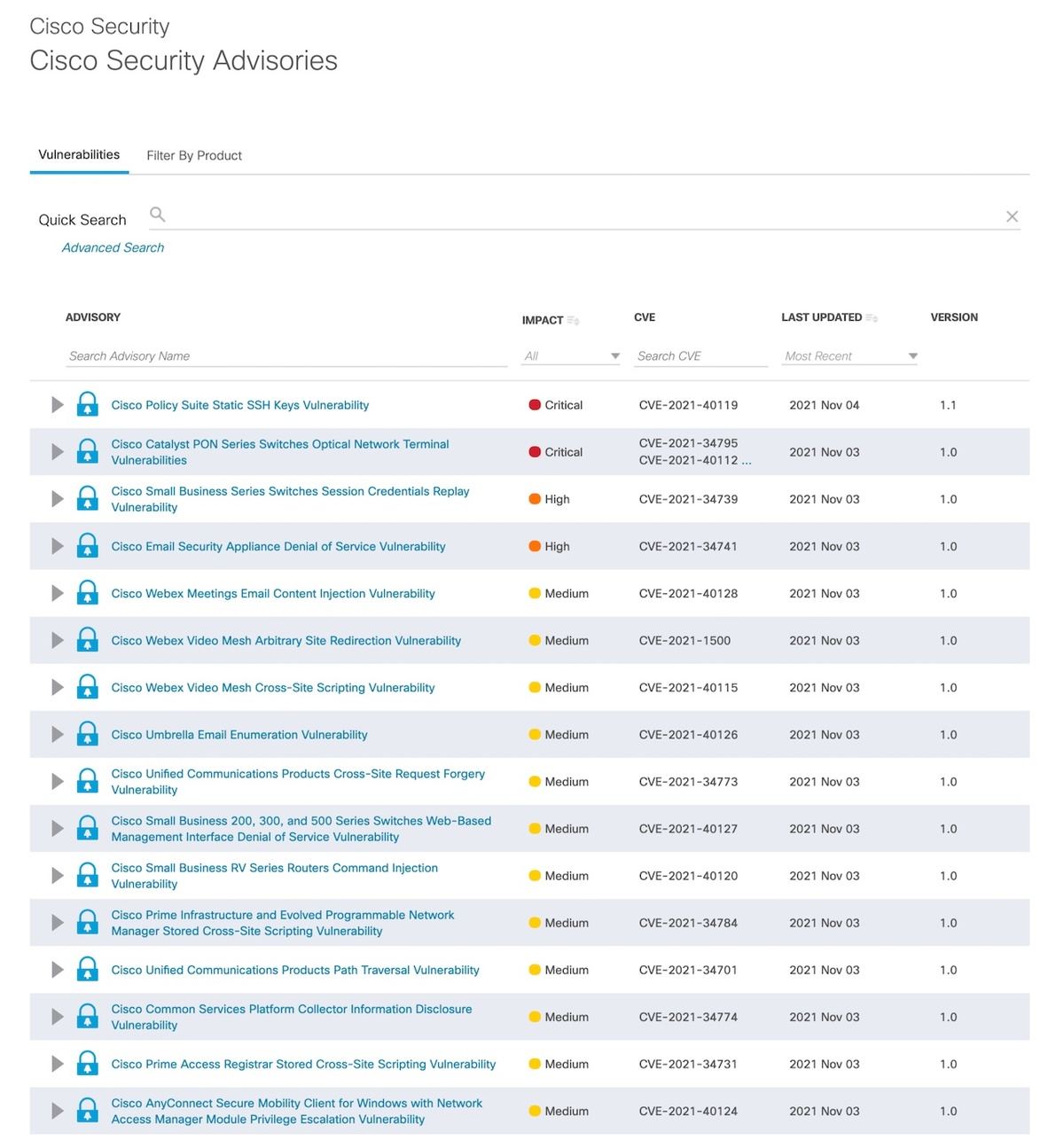Open Cisco Policy Suite Static SSH Keys Vulnerability link
The image size is (1064, 1140).
pyautogui.click(x=240, y=405)
